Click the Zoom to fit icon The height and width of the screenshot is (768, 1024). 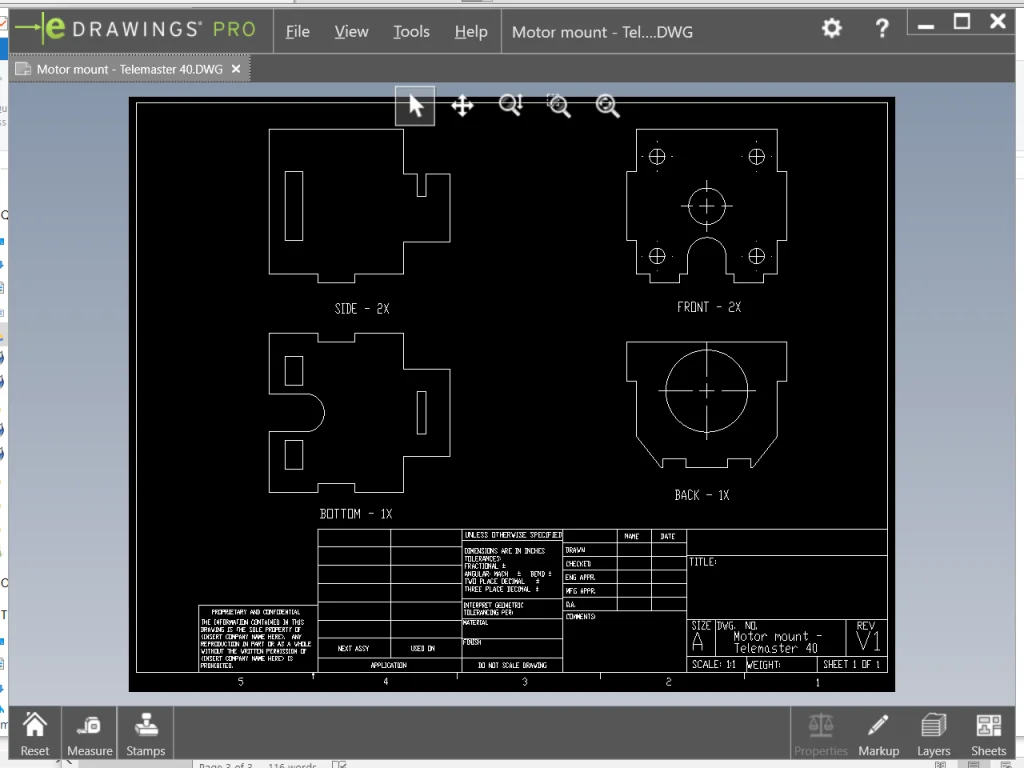click(607, 105)
